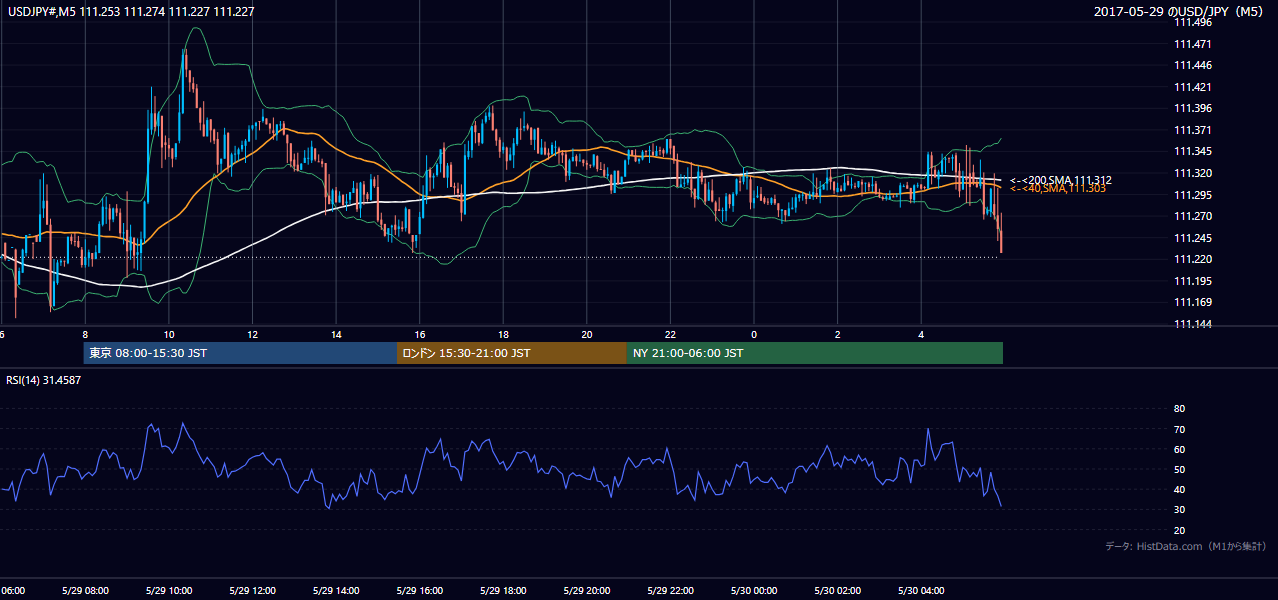Image resolution: width=1278 pixels, height=600 pixels.
Task: Click the 111.496 price axis label
Action: (x=1194, y=22)
